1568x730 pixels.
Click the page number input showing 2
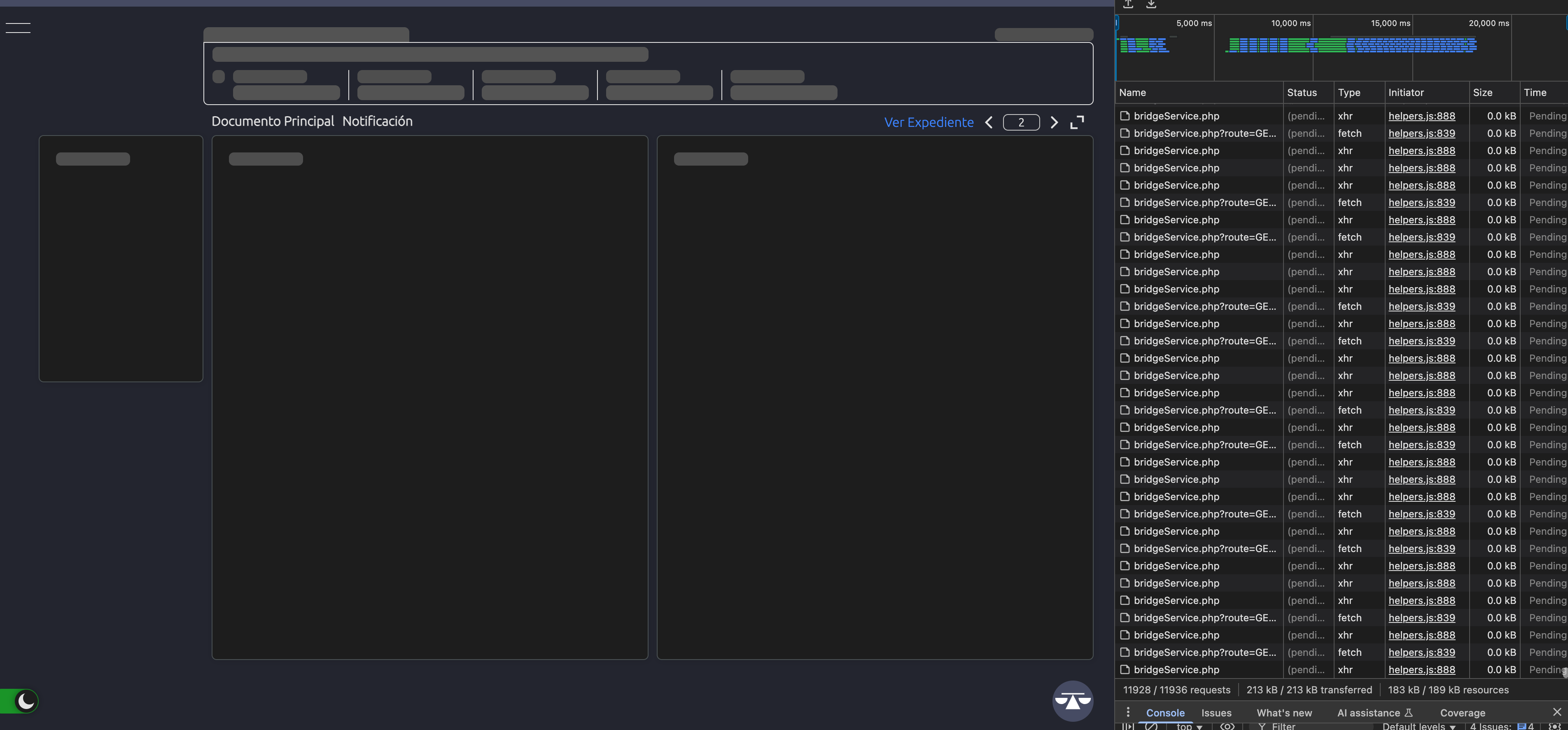point(1021,122)
